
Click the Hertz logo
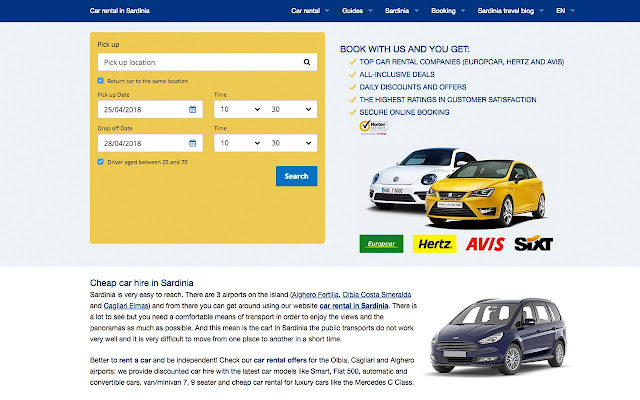(x=434, y=244)
